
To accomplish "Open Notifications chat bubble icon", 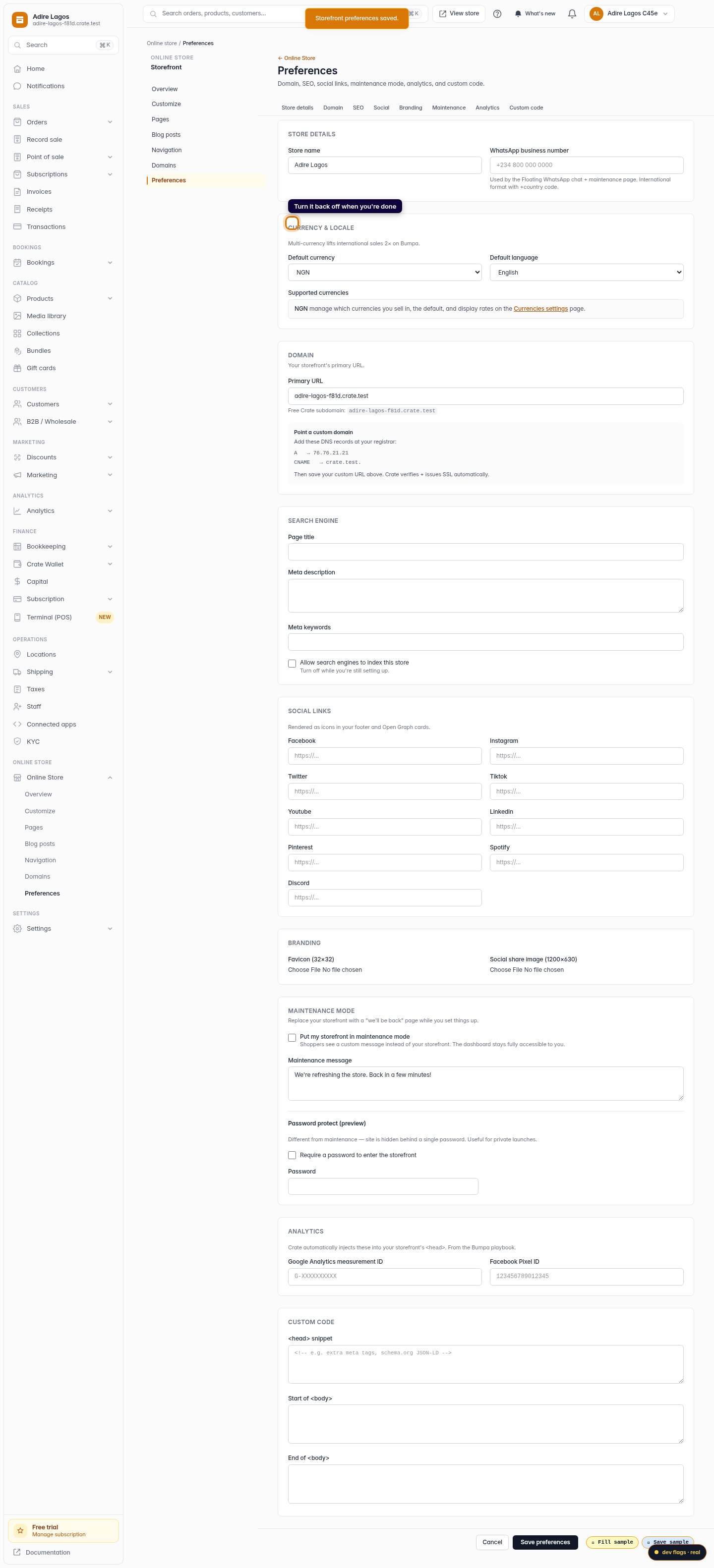I will [17, 86].
